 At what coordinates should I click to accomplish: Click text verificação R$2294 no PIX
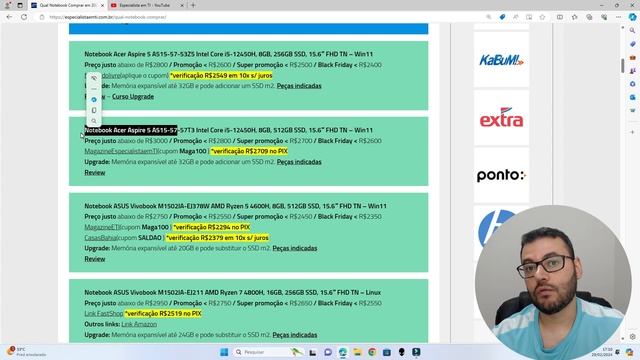click(x=212, y=227)
